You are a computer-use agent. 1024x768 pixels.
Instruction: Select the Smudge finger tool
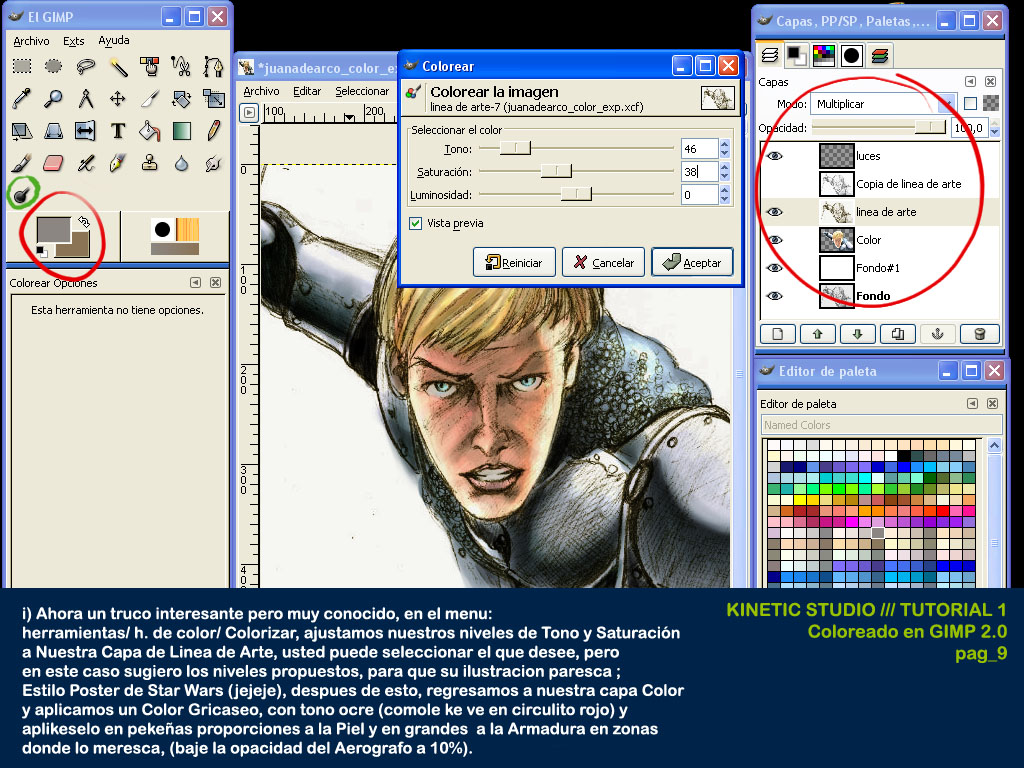click(214, 163)
